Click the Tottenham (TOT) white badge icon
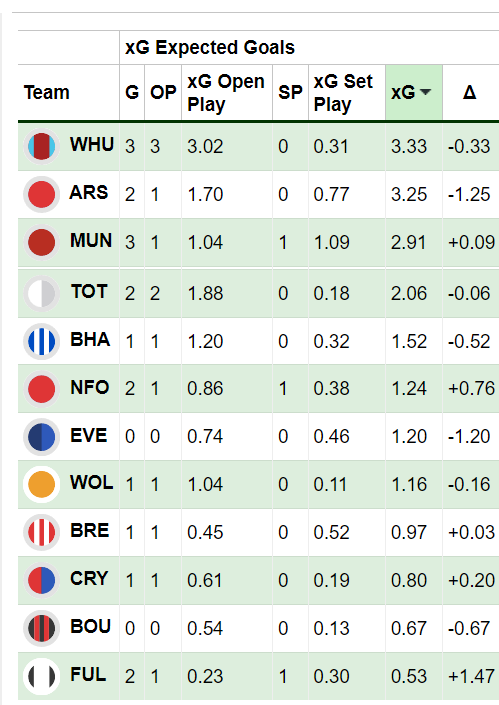The image size is (499, 705). [41, 294]
